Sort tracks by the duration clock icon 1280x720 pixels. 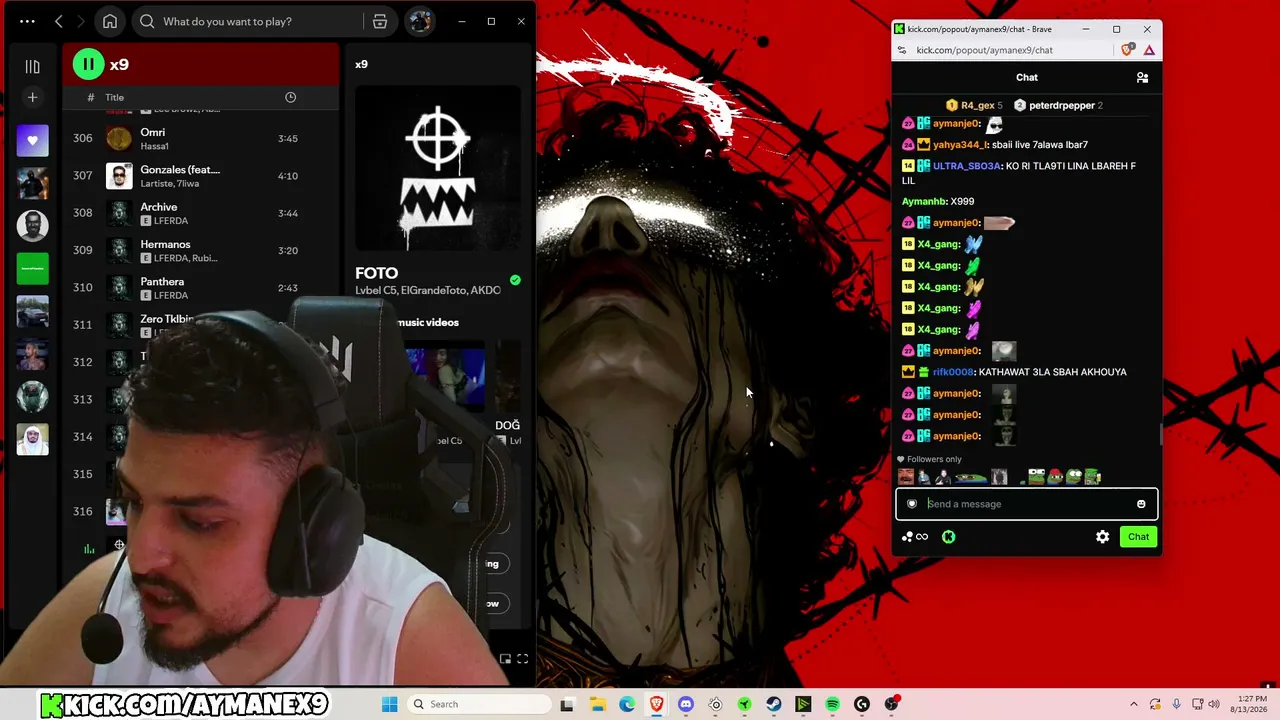(290, 97)
